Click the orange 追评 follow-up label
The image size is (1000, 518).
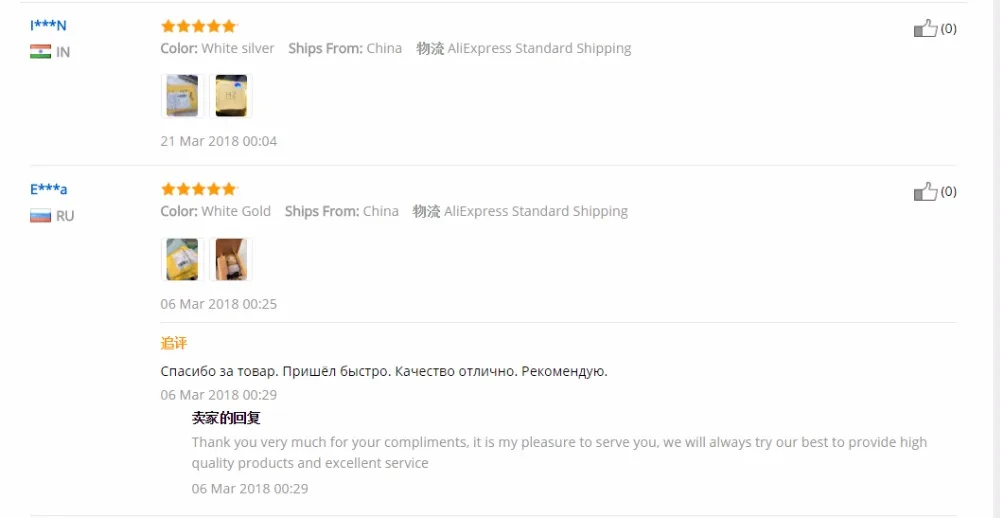tap(173, 343)
